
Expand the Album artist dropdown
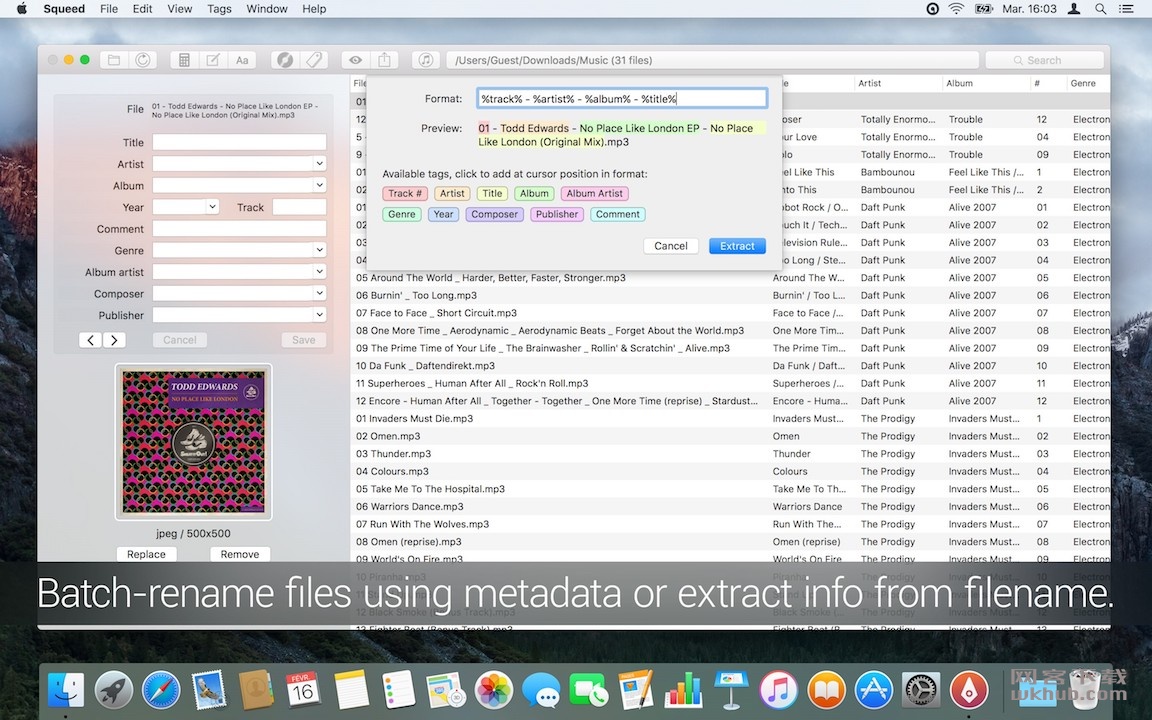point(319,272)
